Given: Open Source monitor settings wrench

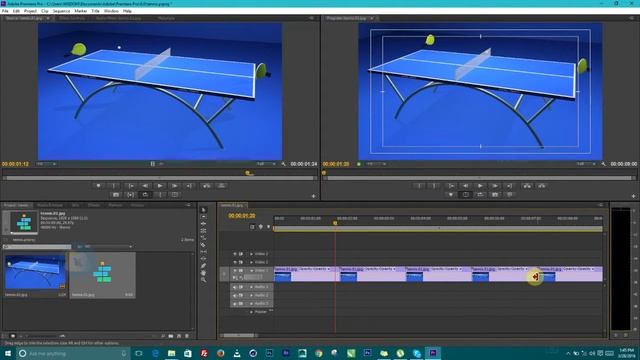Looking at the screenshot, I should tap(284, 164).
